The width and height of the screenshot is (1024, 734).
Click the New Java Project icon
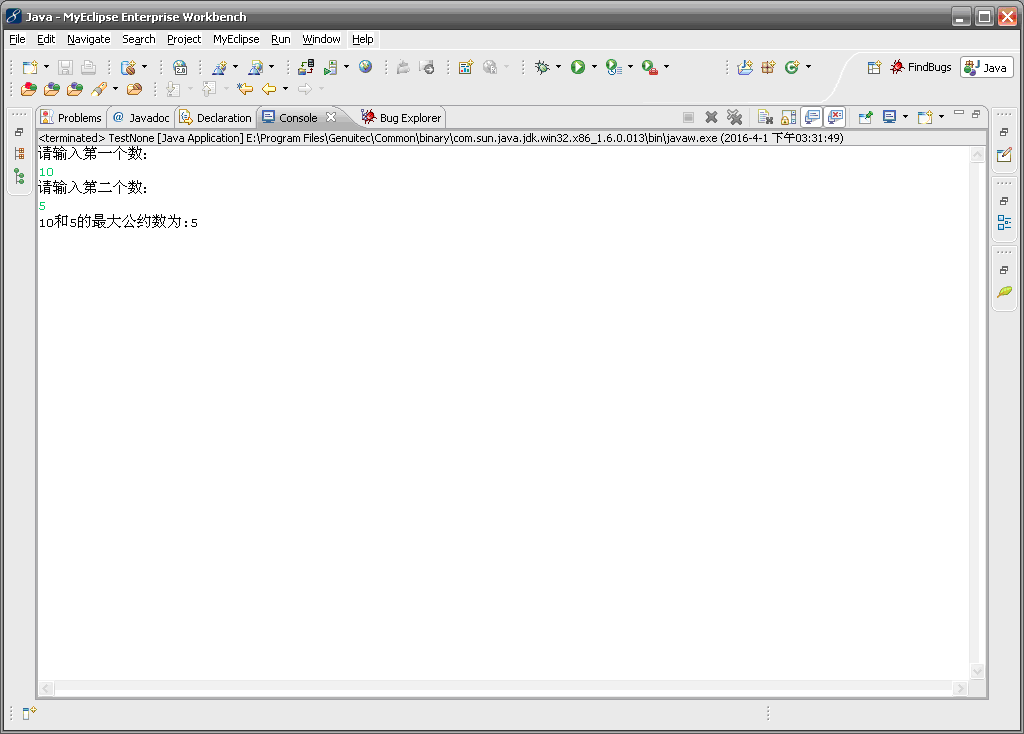[745, 67]
